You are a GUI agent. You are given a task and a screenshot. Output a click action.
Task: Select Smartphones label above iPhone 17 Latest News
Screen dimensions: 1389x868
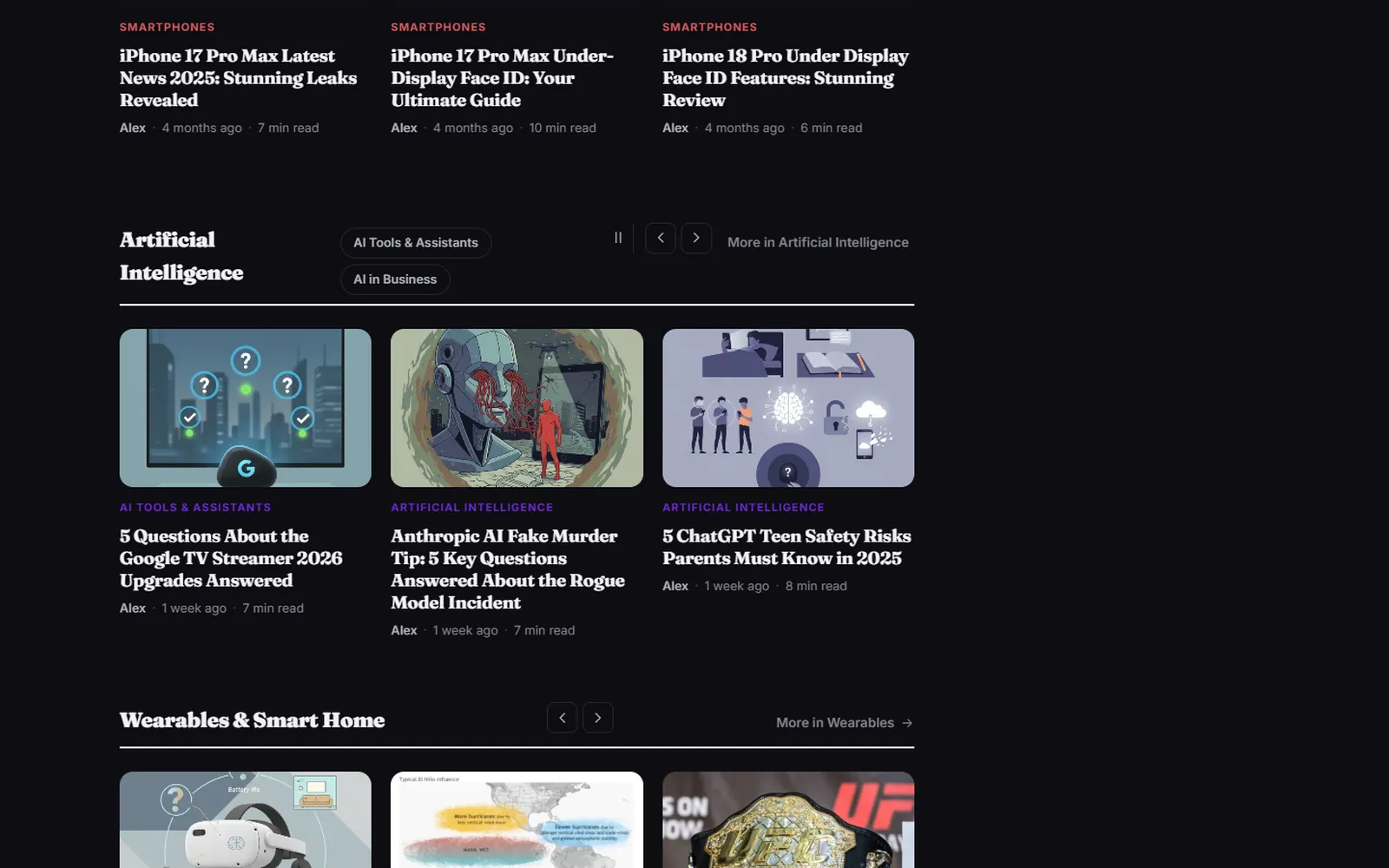(168, 28)
